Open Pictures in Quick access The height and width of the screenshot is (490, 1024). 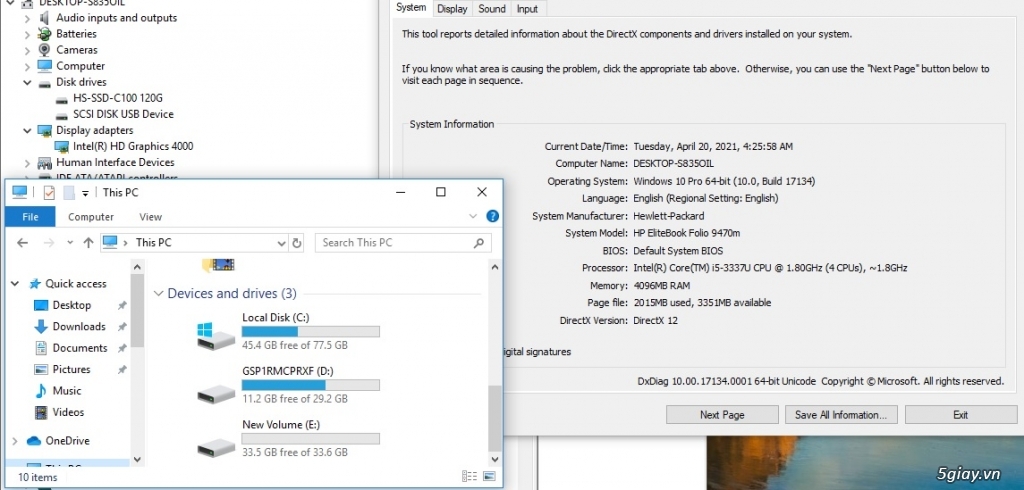pyautogui.click(x=71, y=370)
